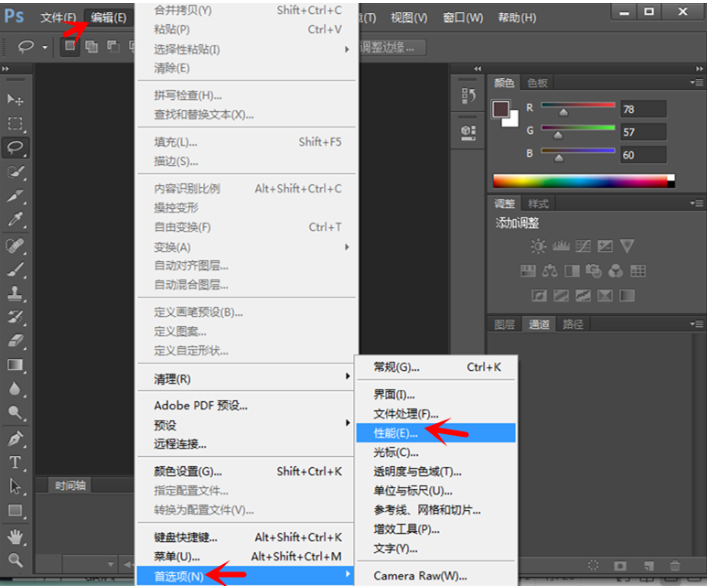This screenshot has width=708, height=588.
Task: Select the Hand tool
Action: (x=16, y=535)
